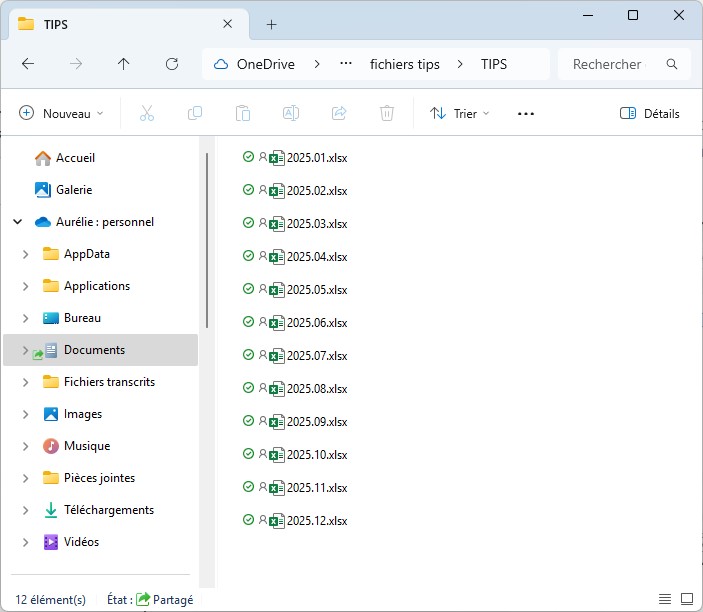This screenshot has width=703, height=612.
Task: Click the Vidéos icon in sidebar
Action: [x=51, y=542]
